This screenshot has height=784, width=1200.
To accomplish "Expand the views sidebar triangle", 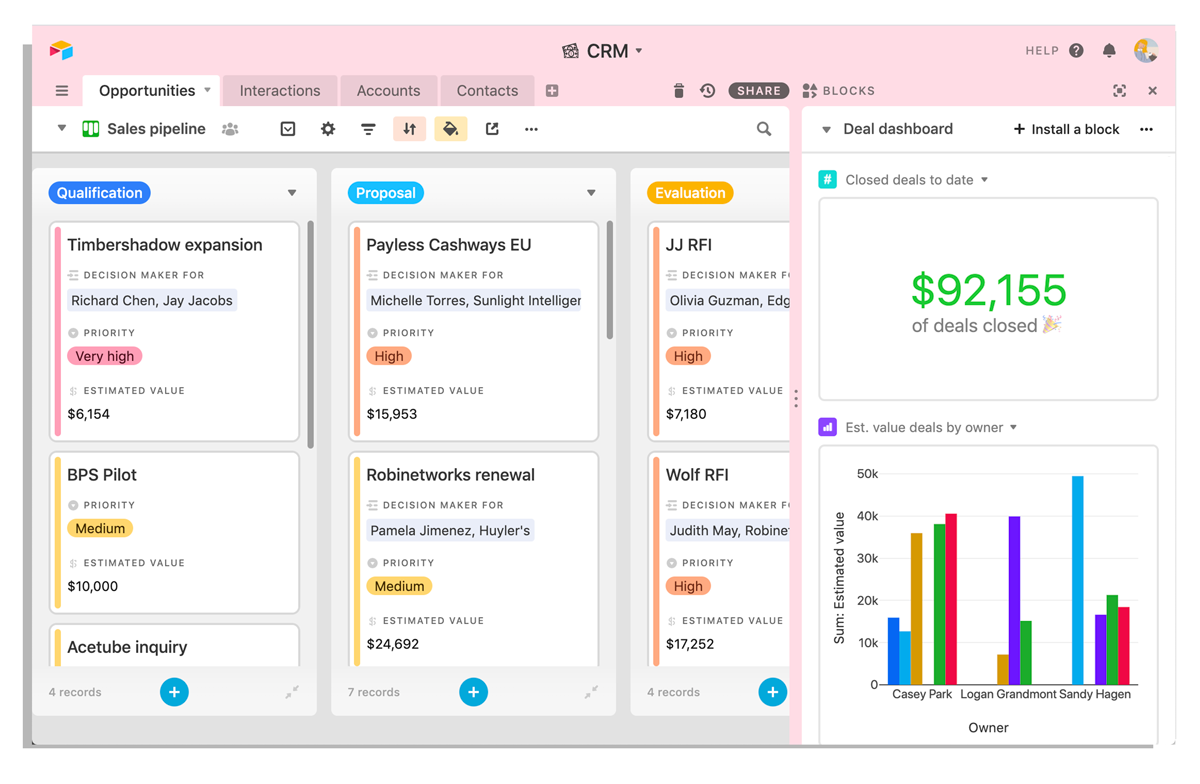I will point(62,129).
